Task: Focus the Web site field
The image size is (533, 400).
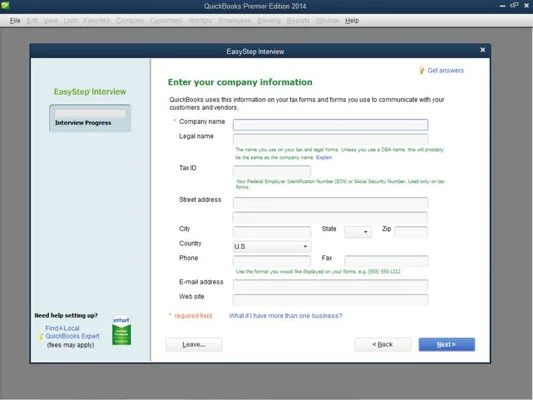Action: coord(330,299)
